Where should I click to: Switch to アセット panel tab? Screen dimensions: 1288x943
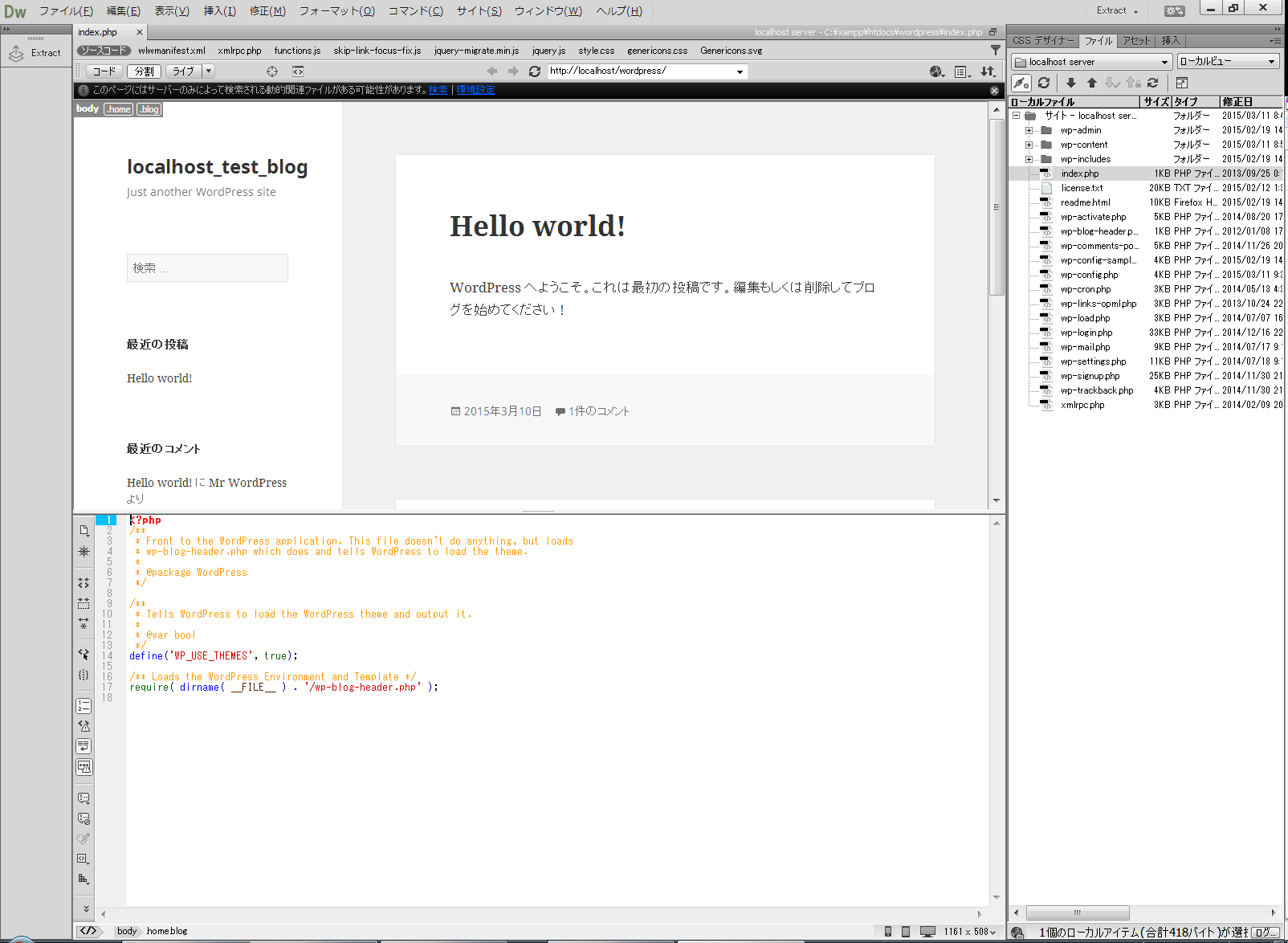tap(1136, 40)
